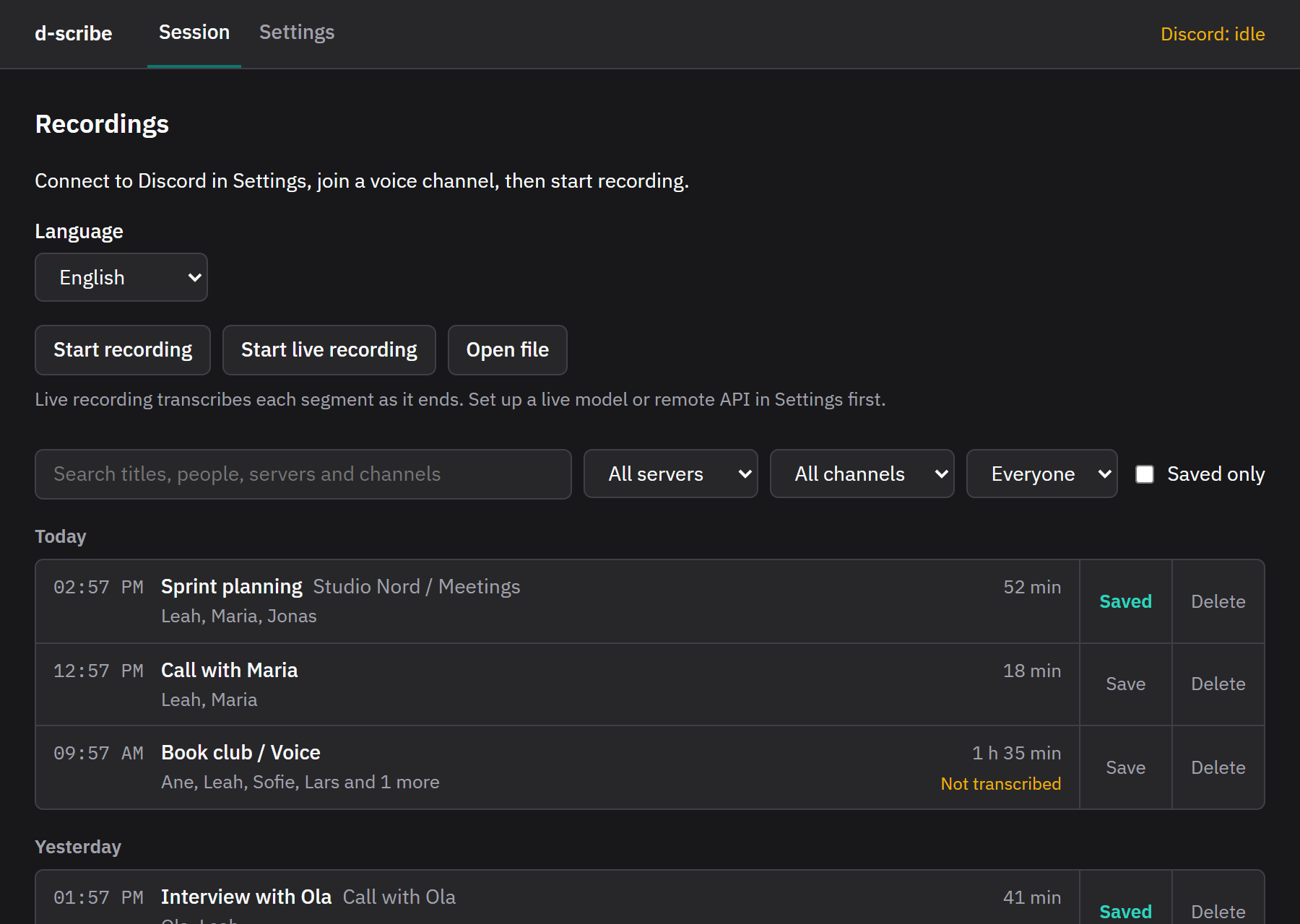Expand the All channels filter dropdown
Screen dimensions: 1300x924
[x=862, y=474]
